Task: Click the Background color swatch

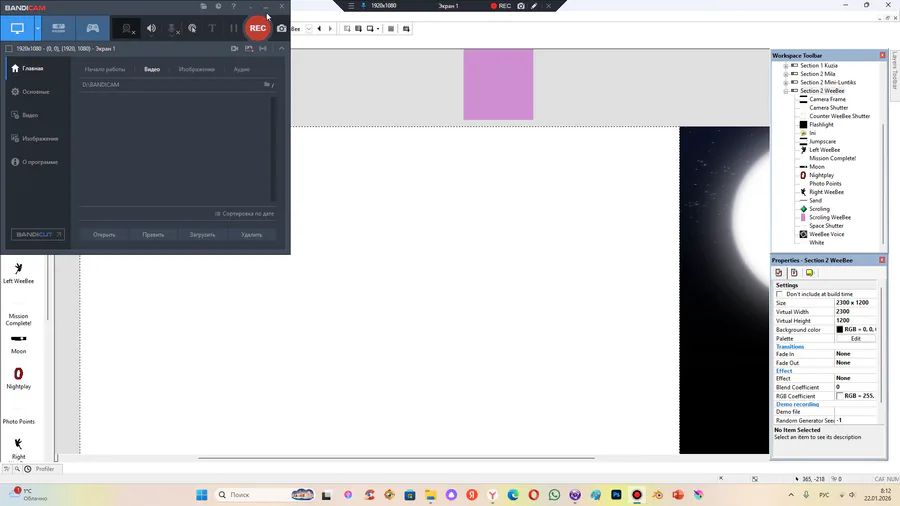Action: click(x=840, y=330)
